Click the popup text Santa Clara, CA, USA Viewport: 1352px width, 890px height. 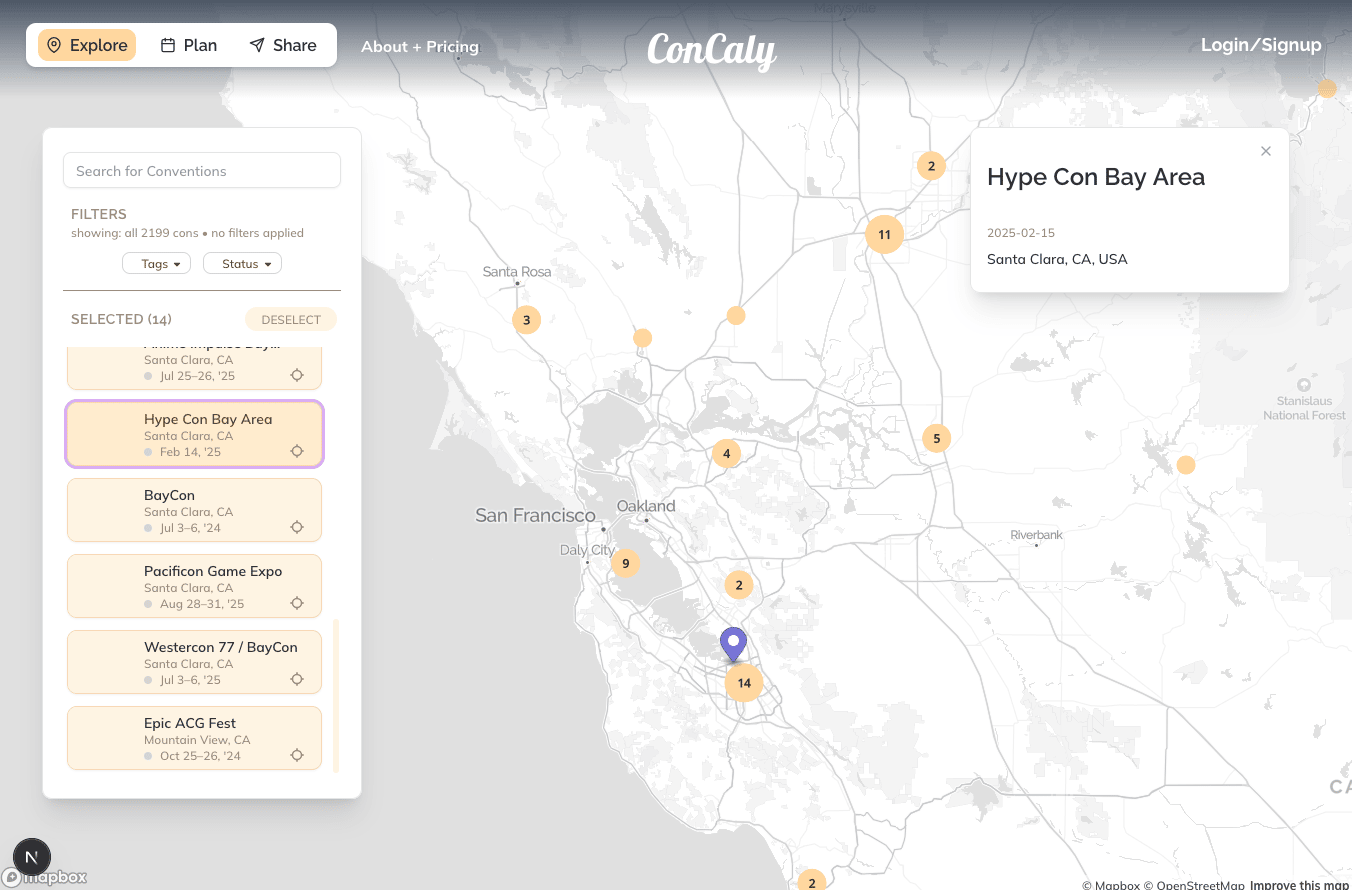pos(1057,259)
